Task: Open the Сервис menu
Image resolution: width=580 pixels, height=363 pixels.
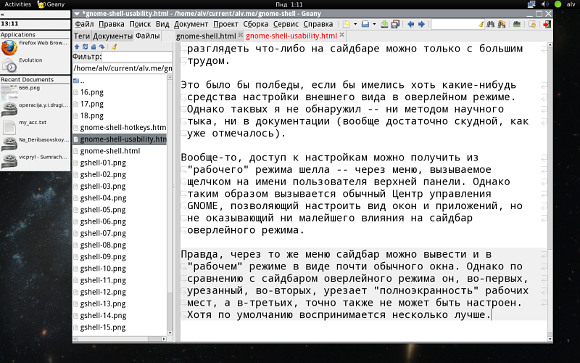Action: click(286, 24)
